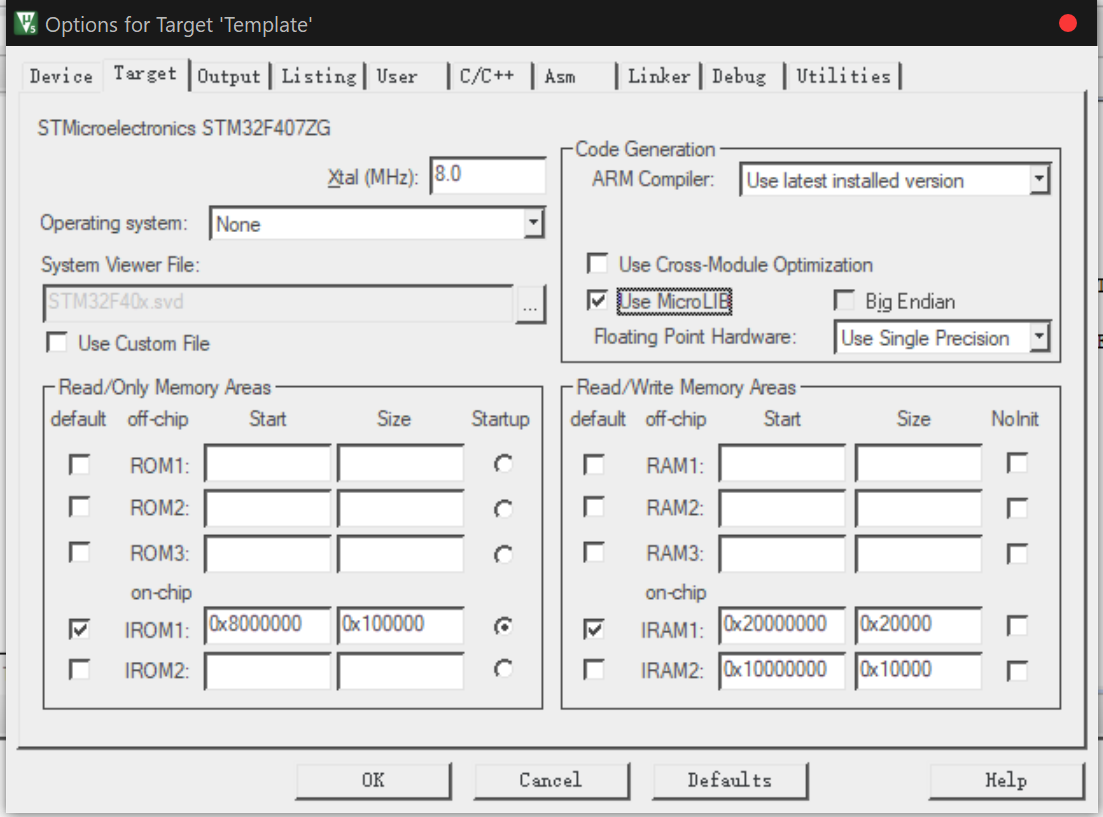Viewport: 1103px width, 817px height.
Task: Enable NoInit for RAM3
Action: click(1017, 554)
